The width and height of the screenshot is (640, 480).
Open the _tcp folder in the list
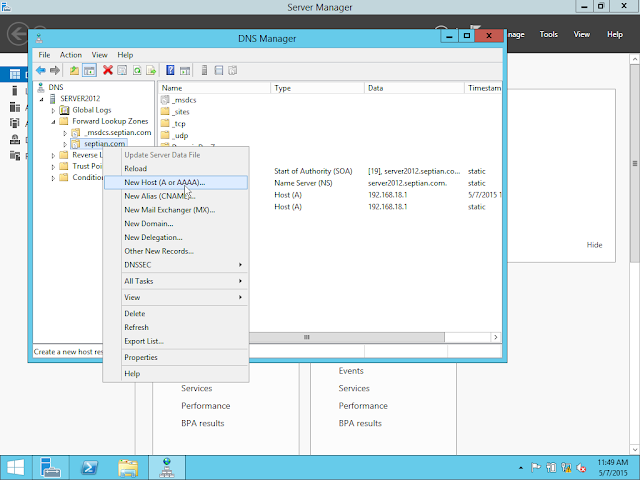coord(173,124)
